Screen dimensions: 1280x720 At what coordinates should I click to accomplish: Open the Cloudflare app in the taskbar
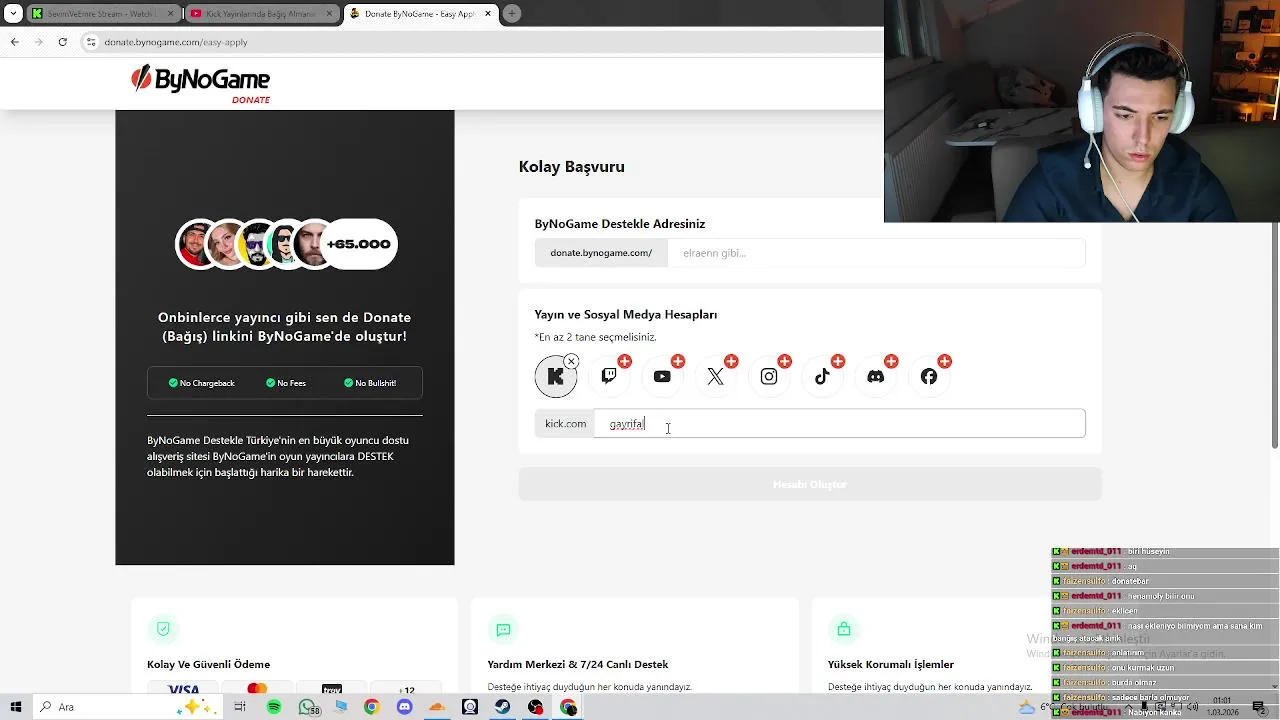pos(437,707)
